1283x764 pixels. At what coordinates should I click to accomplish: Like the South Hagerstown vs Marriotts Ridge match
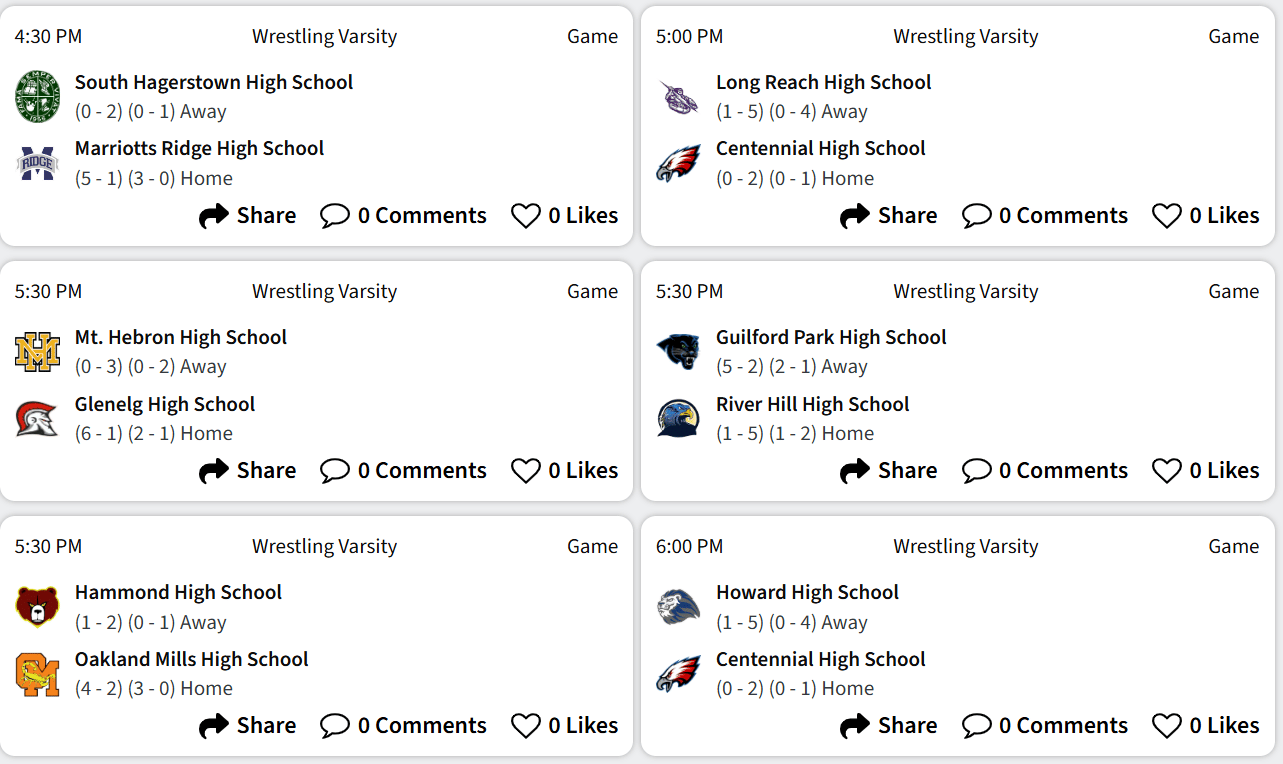(x=565, y=215)
